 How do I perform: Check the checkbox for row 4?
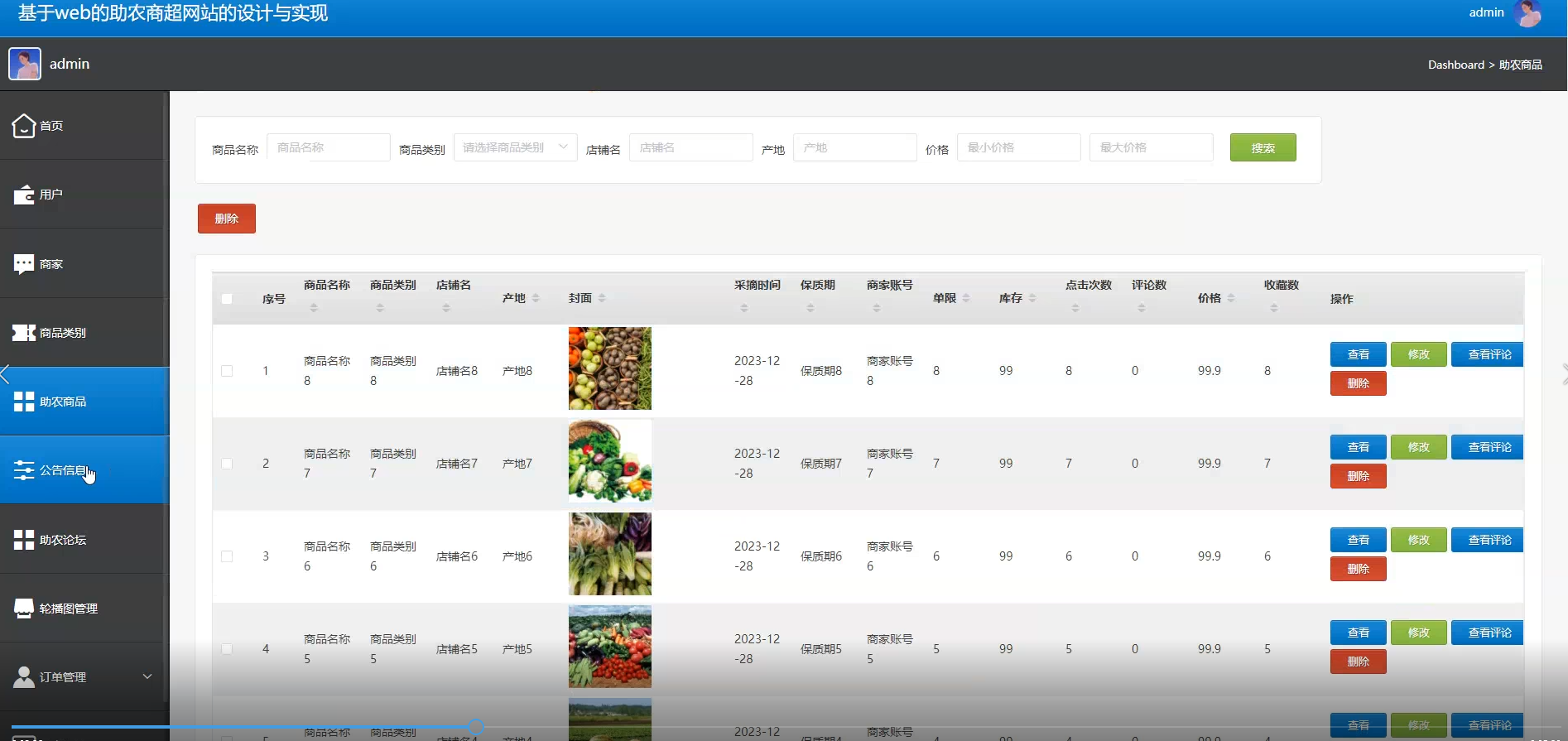click(x=227, y=649)
